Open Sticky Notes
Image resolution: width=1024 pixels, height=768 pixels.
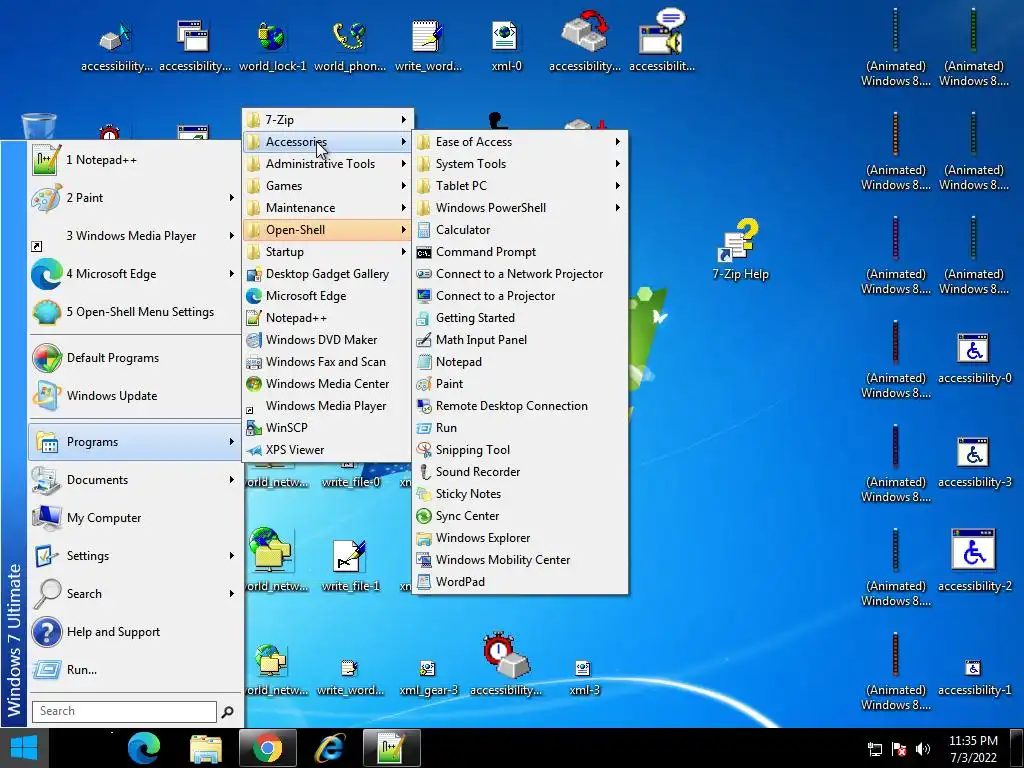(520, 494)
